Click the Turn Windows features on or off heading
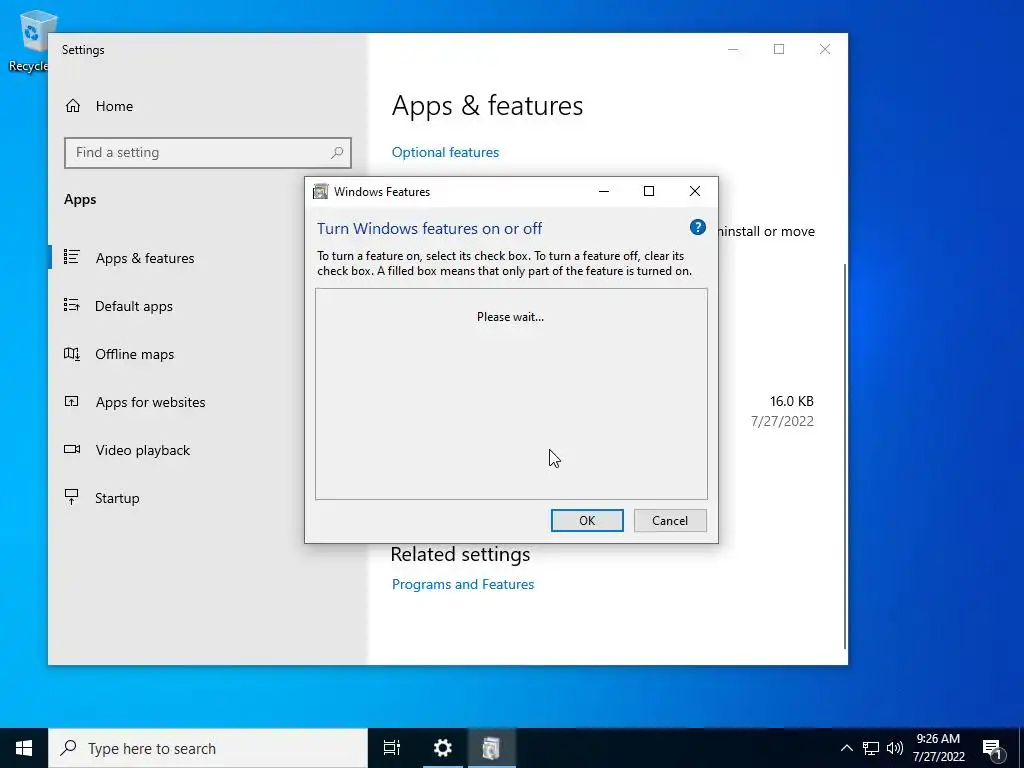Screen dimensions: 1024x768 pos(429,229)
